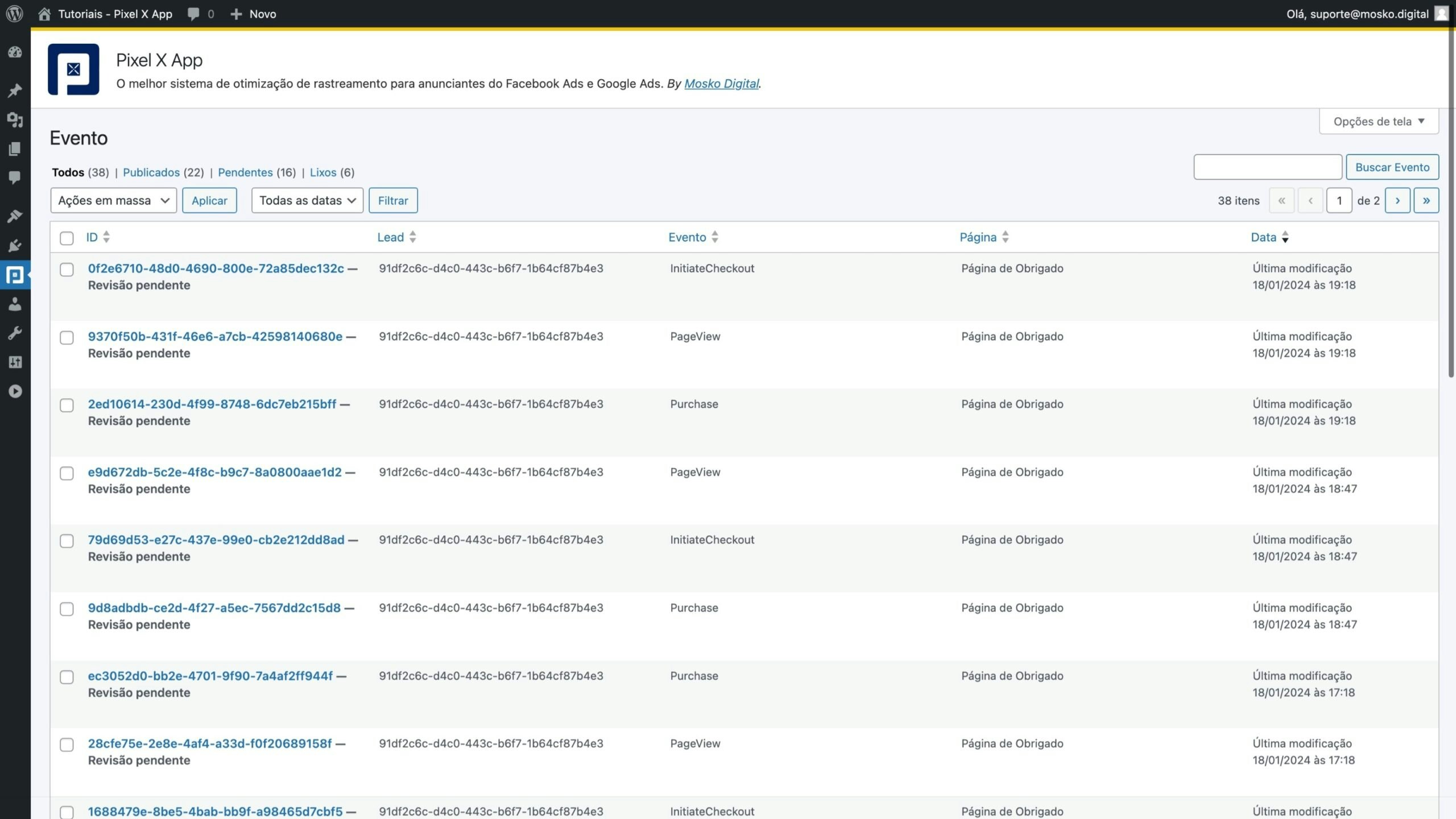The width and height of the screenshot is (1456, 819).
Task: Check the row 9370f50b-431f-46e6 checkbox
Action: tap(67, 338)
